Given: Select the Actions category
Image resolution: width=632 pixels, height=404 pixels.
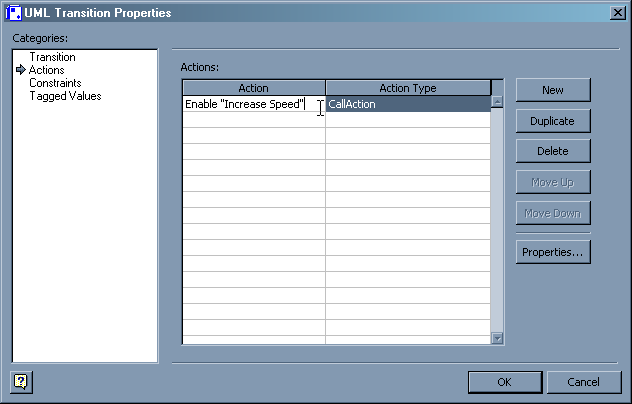Looking at the screenshot, I should [x=47, y=71].
